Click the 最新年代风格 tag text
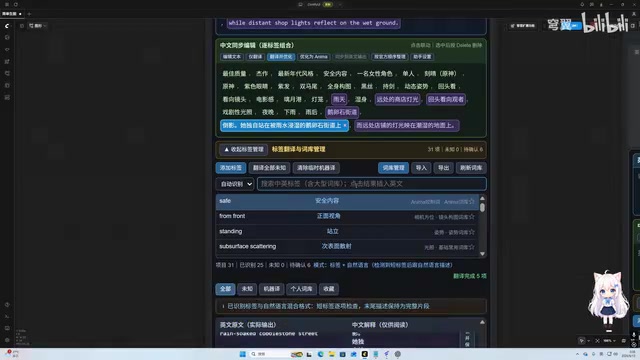 296,74
